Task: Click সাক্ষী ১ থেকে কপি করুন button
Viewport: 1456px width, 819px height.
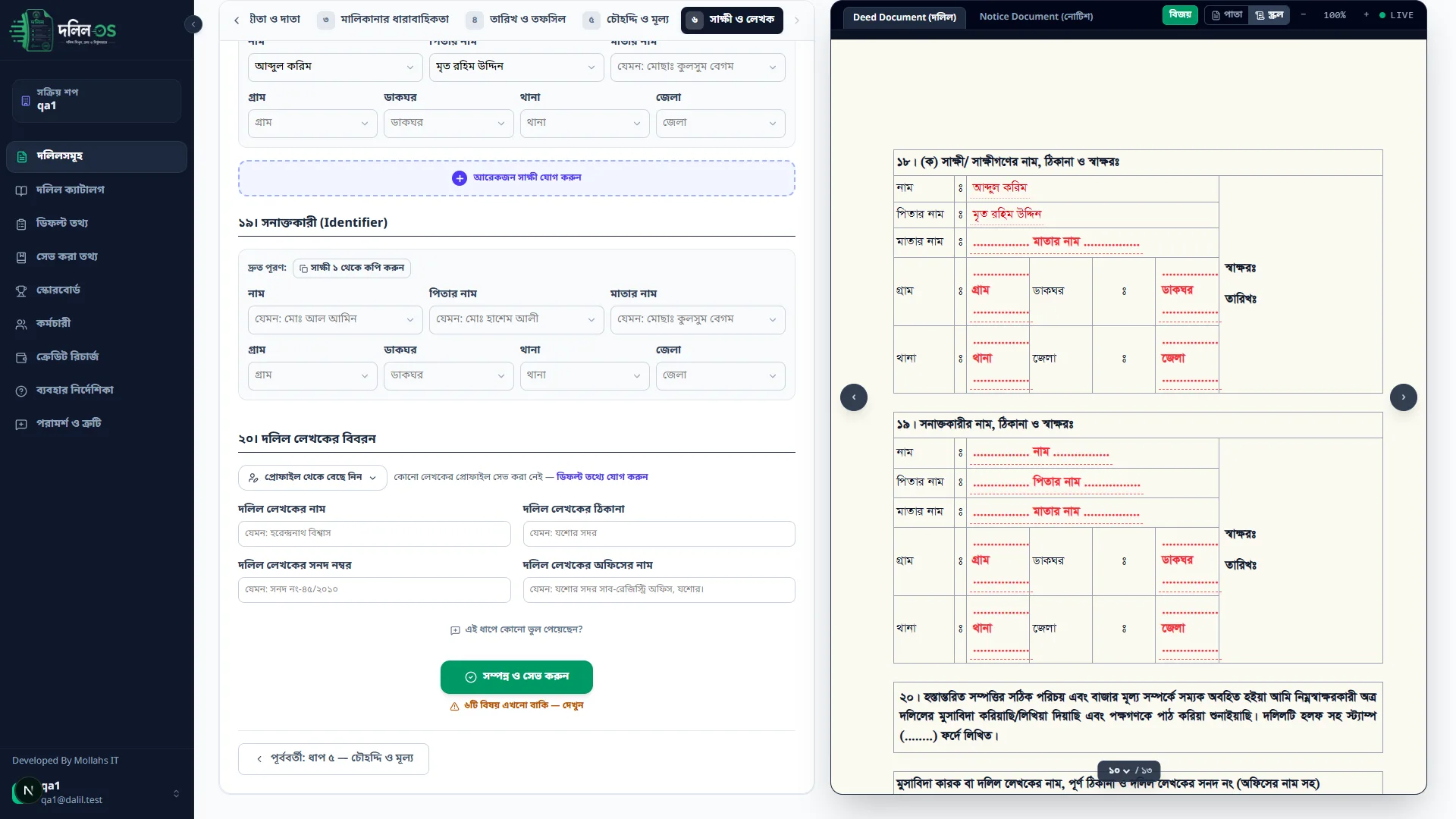Action: [352, 268]
